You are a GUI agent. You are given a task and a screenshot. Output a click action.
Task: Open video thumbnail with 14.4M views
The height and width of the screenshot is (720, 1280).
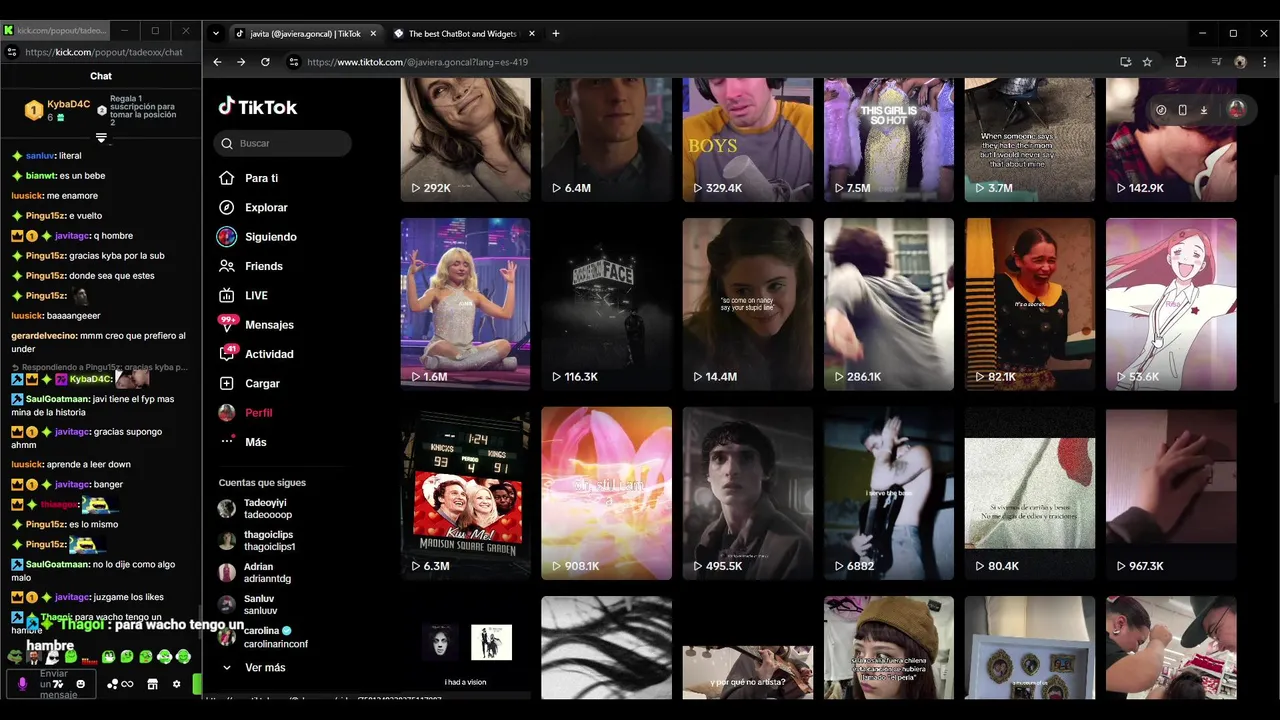[x=747, y=303]
